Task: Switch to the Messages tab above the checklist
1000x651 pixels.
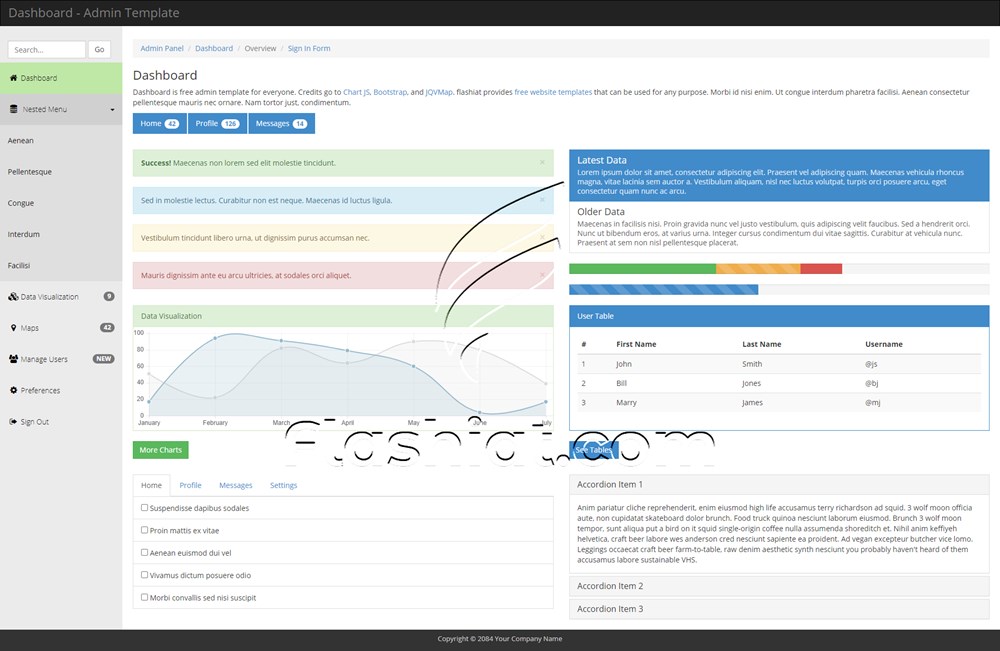Action: [x=235, y=485]
